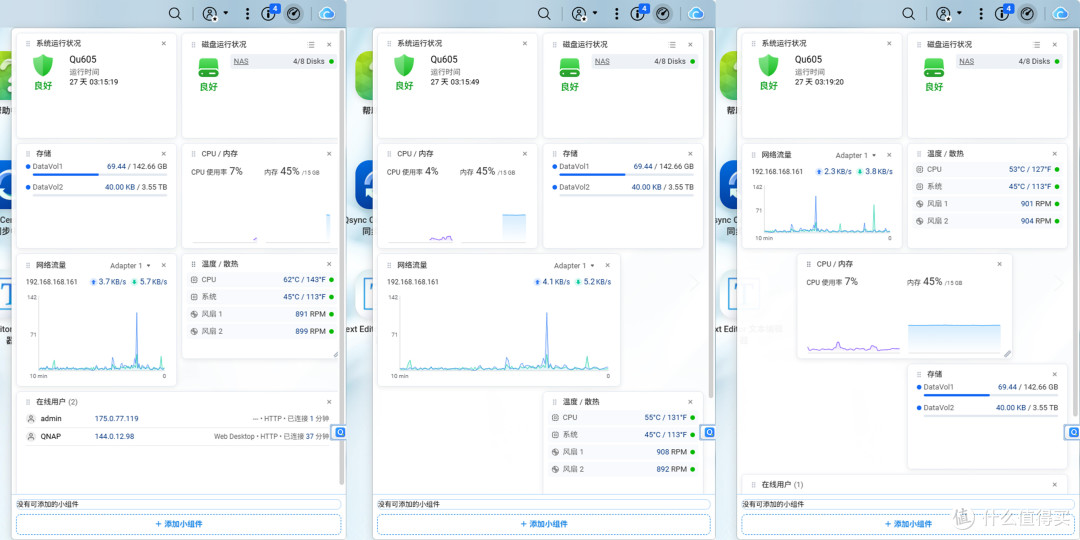Open the cloud icon in middle screenshot
Viewport: 1080px width, 540px height.
click(696, 14)
